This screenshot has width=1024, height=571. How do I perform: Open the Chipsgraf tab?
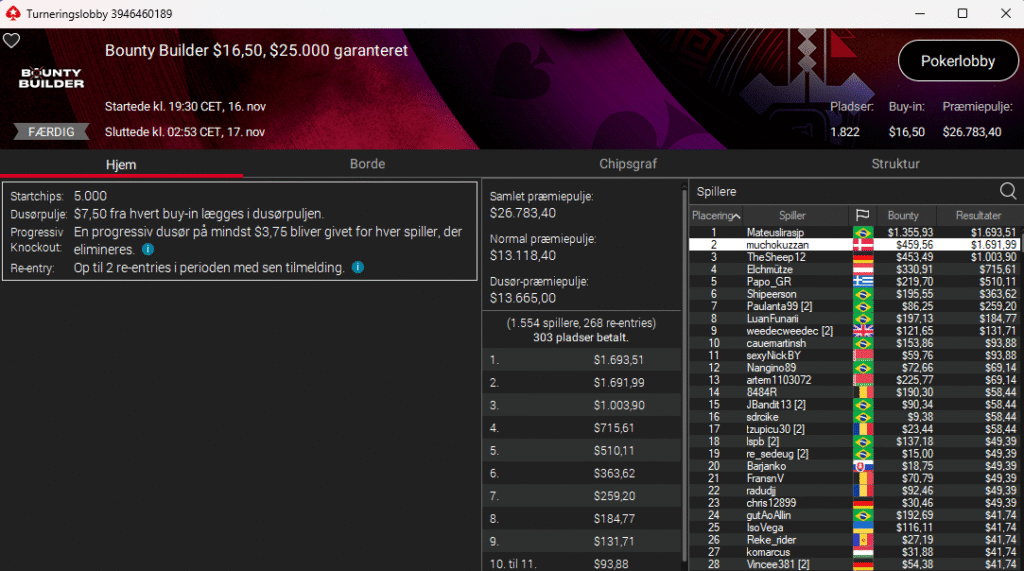coord(628,164)
